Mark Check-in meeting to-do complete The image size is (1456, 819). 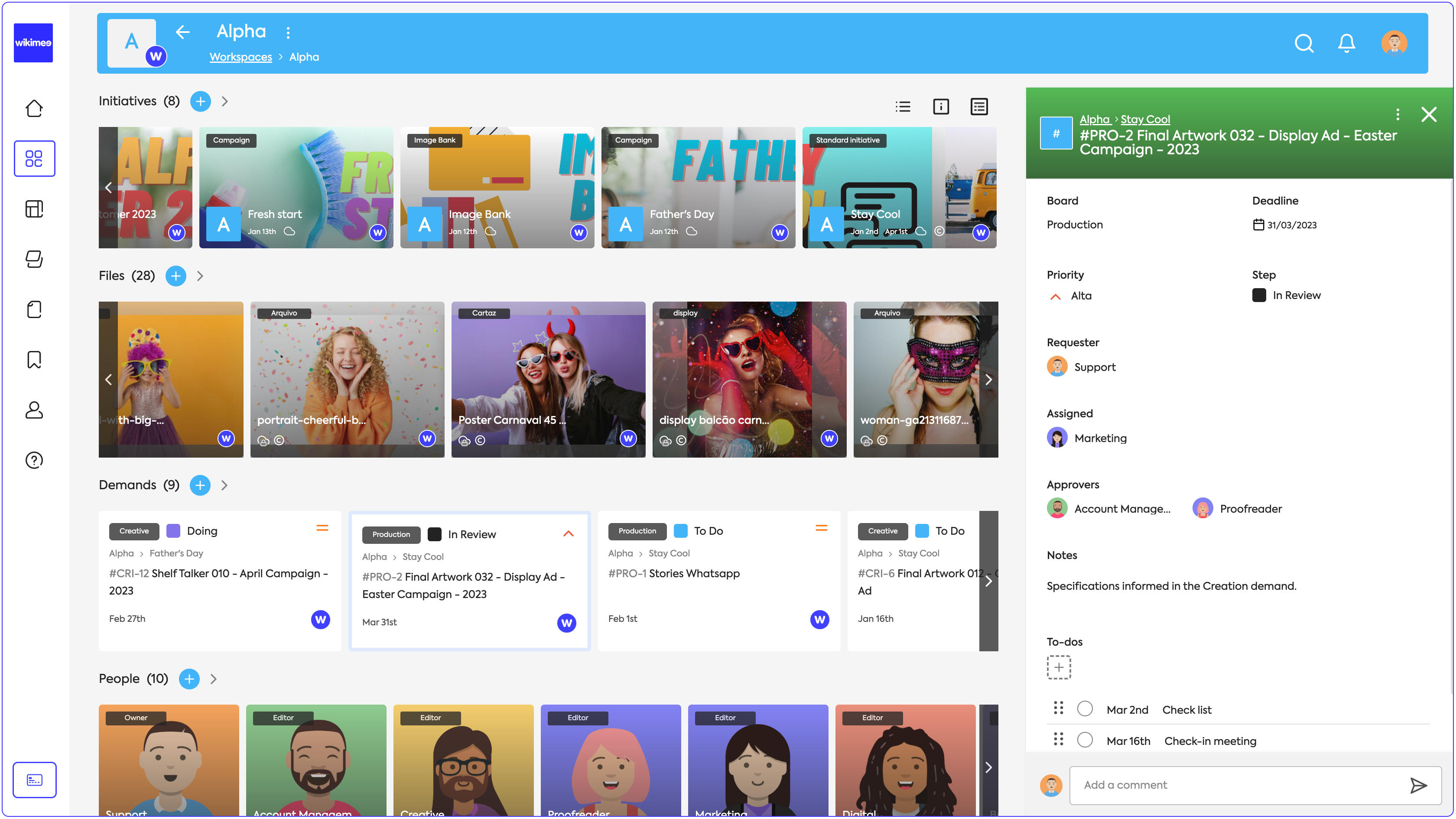click(x=1085, y=740)
